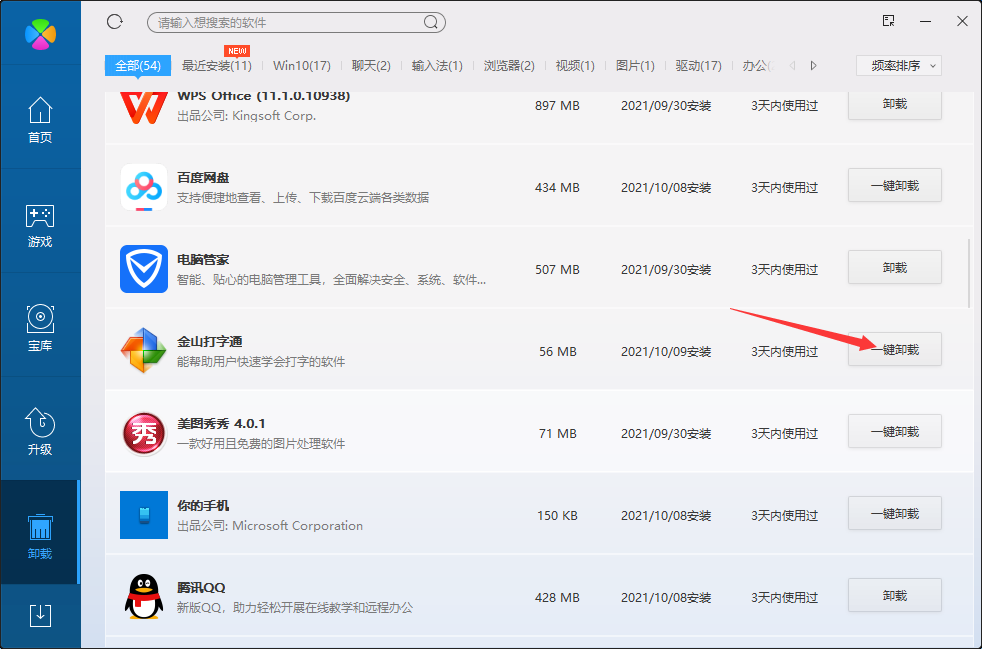Click the 56 MB size value
The image size is (982, 649).
pyautogui.click(x=558, y=351)
